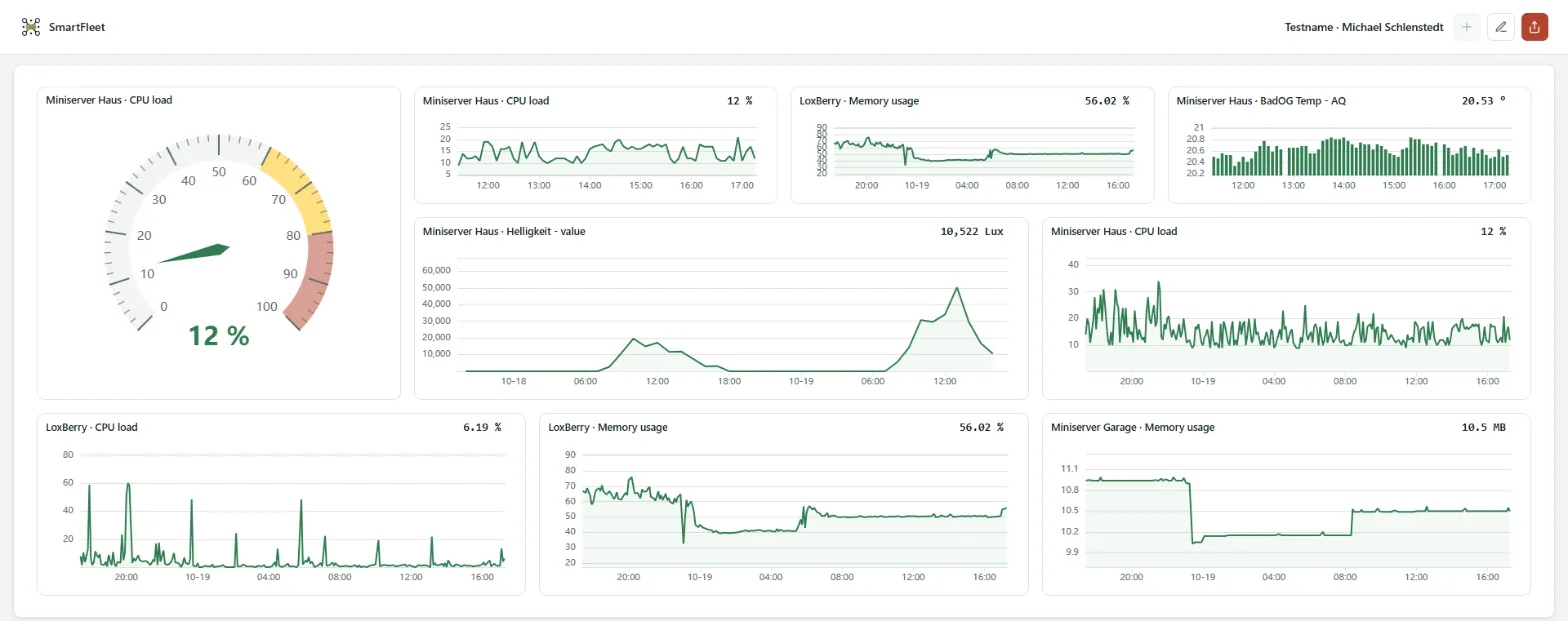The image size is (1568, 621).
Task: Click 'Miniserver Haus · BadOG Temp - AQ' title
Action: (1261, 101)
